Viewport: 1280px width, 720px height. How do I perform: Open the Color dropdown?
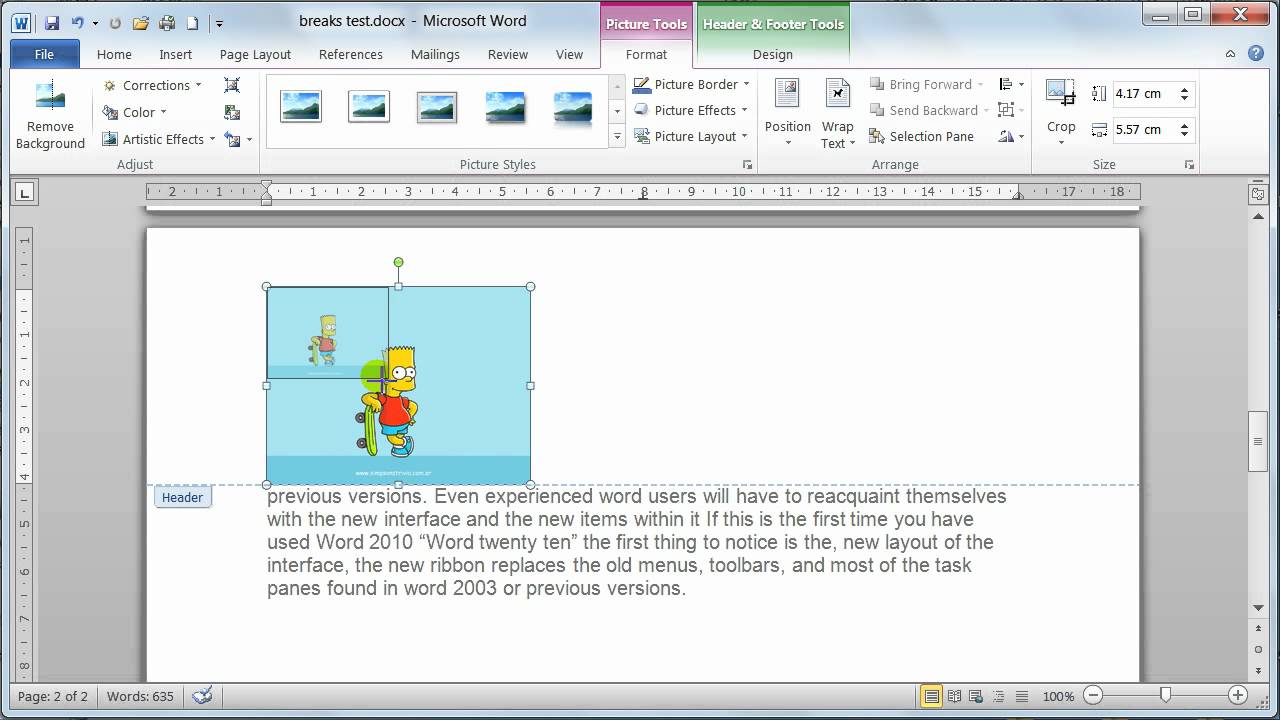coord(135,112)
